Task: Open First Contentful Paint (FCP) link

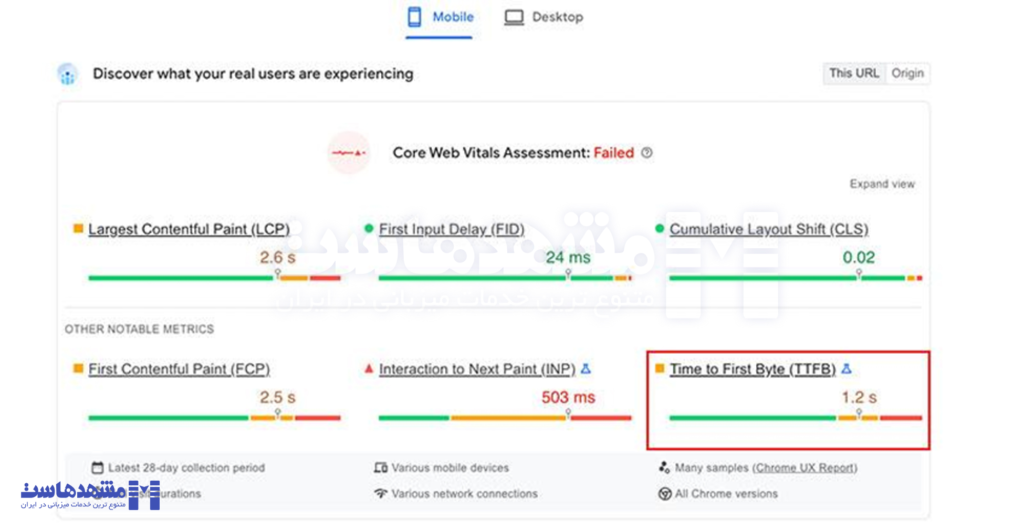Action: point(179,369)
